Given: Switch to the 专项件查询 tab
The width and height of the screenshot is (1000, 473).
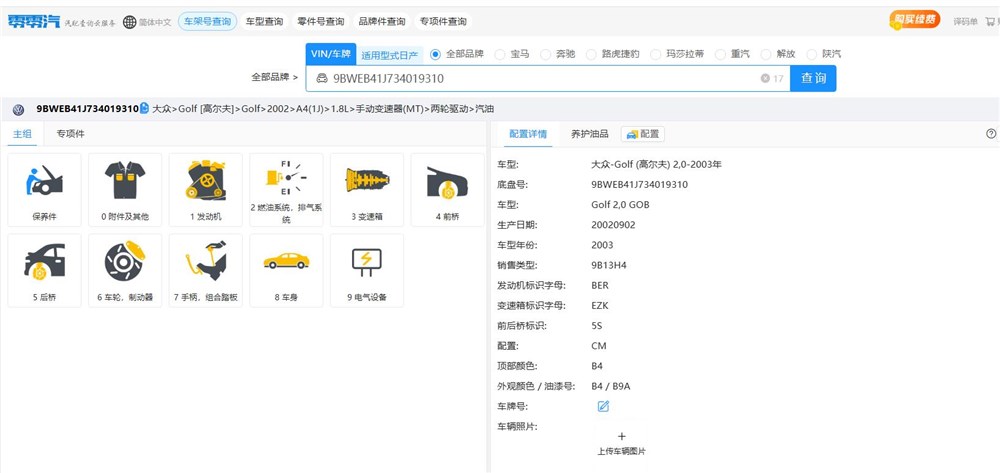Looking at the screenshot, I should click(x=443, y=22).
